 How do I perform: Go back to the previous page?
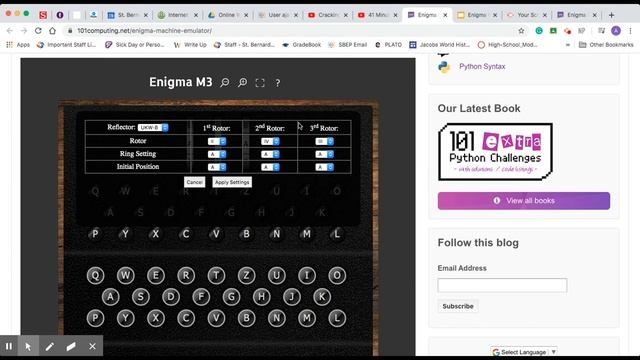10,31
